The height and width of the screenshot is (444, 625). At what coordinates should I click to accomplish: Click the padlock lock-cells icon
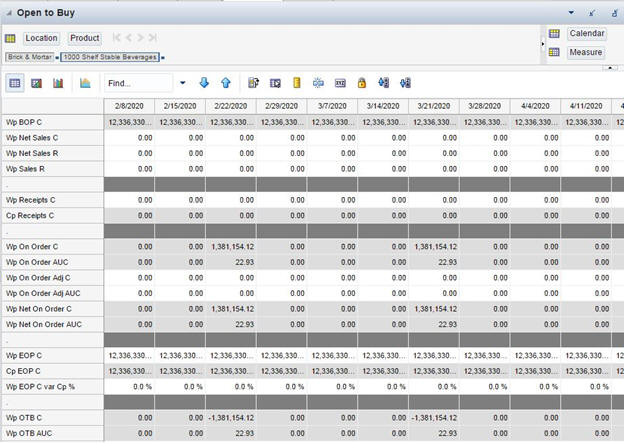coord(362,83)
